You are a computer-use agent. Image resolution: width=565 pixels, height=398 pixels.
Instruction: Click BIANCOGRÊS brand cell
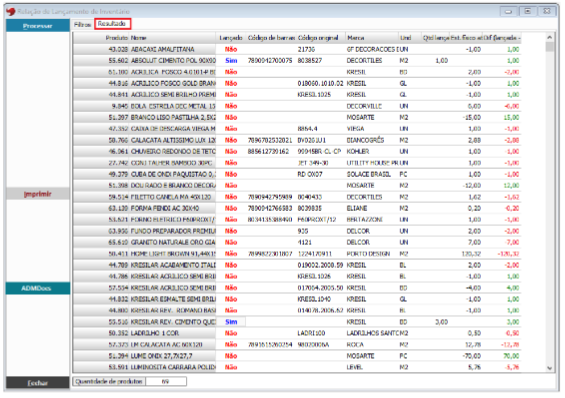[x=372, y=140]
